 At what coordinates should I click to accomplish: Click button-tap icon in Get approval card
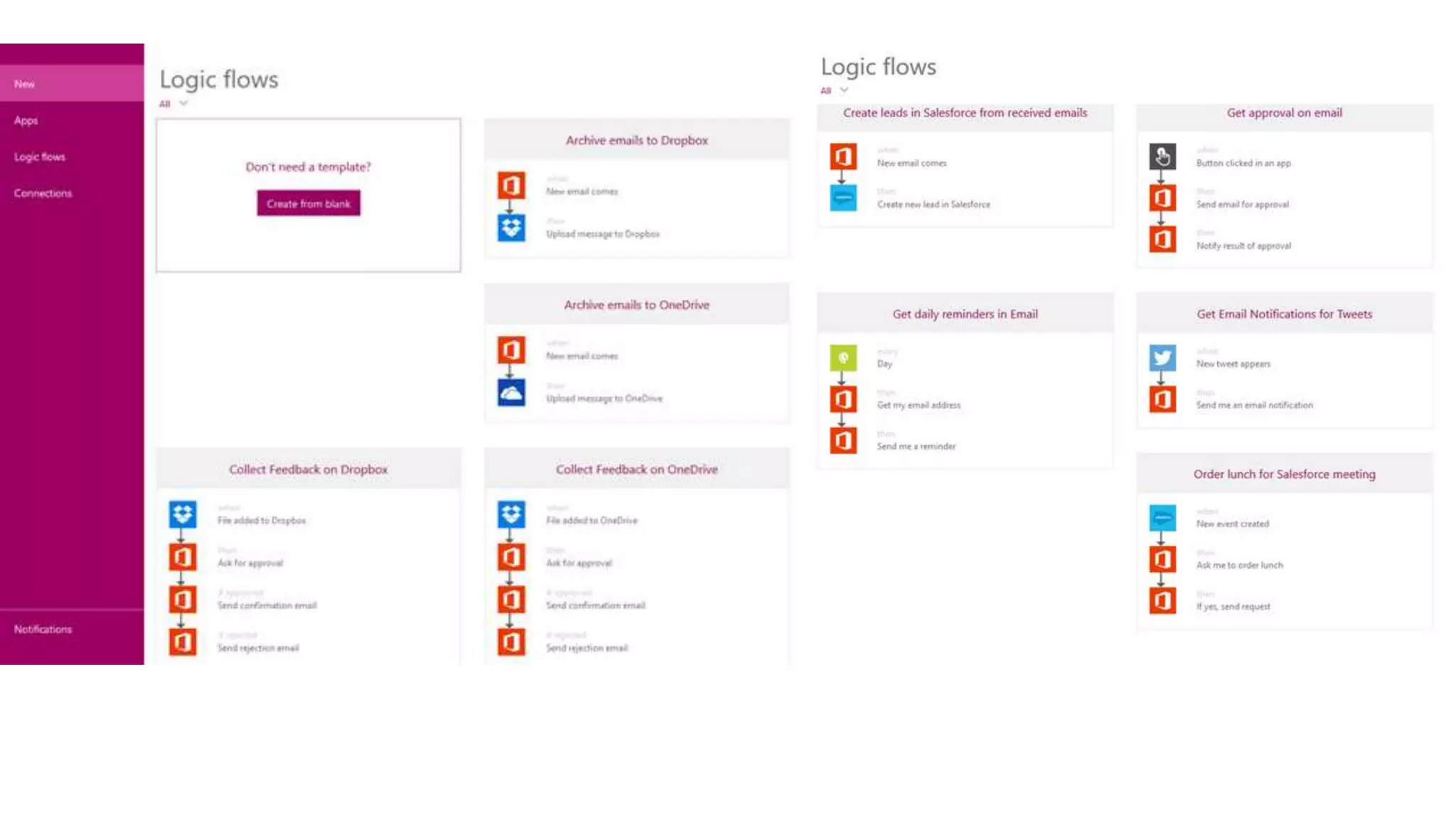tap(1162, 156)
